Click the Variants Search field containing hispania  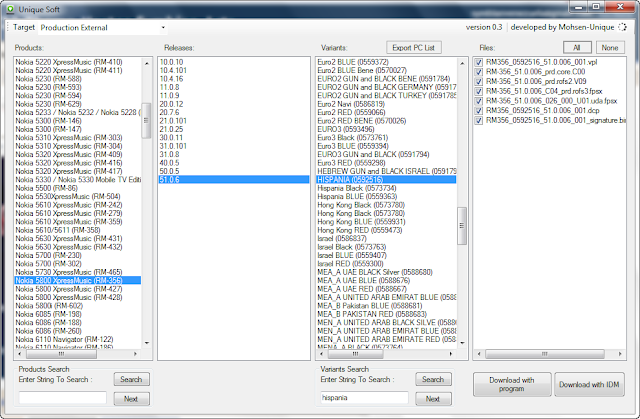tap(364, 398)
